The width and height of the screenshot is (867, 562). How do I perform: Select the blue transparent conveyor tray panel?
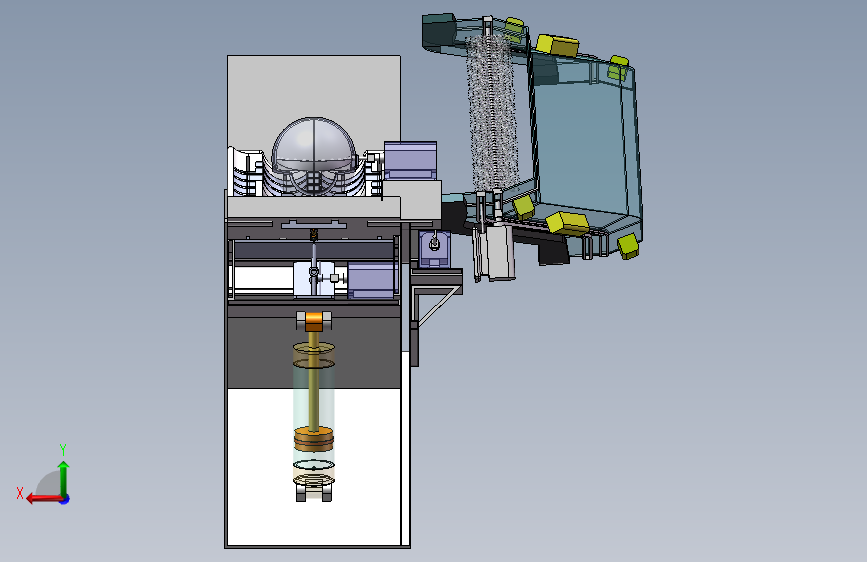(x=581, y=144)
